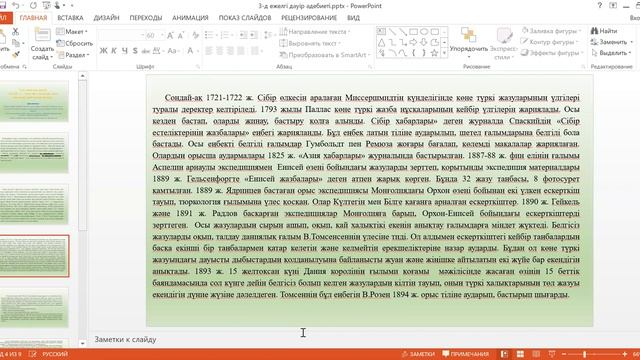Open the font size 60 dropdown

162,36
